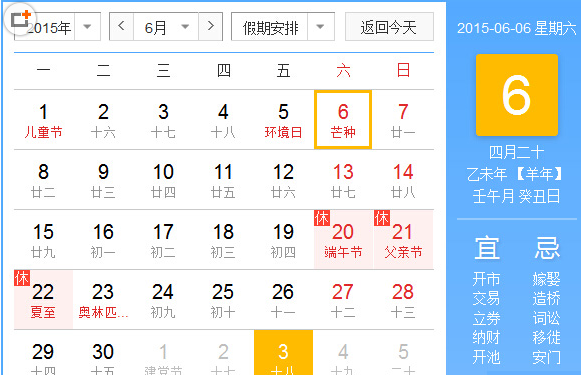The width and height of the screenshot is (582, 375).
Task: Click 壬午月 癸丑日 text
Action: [x=516, y=196]
